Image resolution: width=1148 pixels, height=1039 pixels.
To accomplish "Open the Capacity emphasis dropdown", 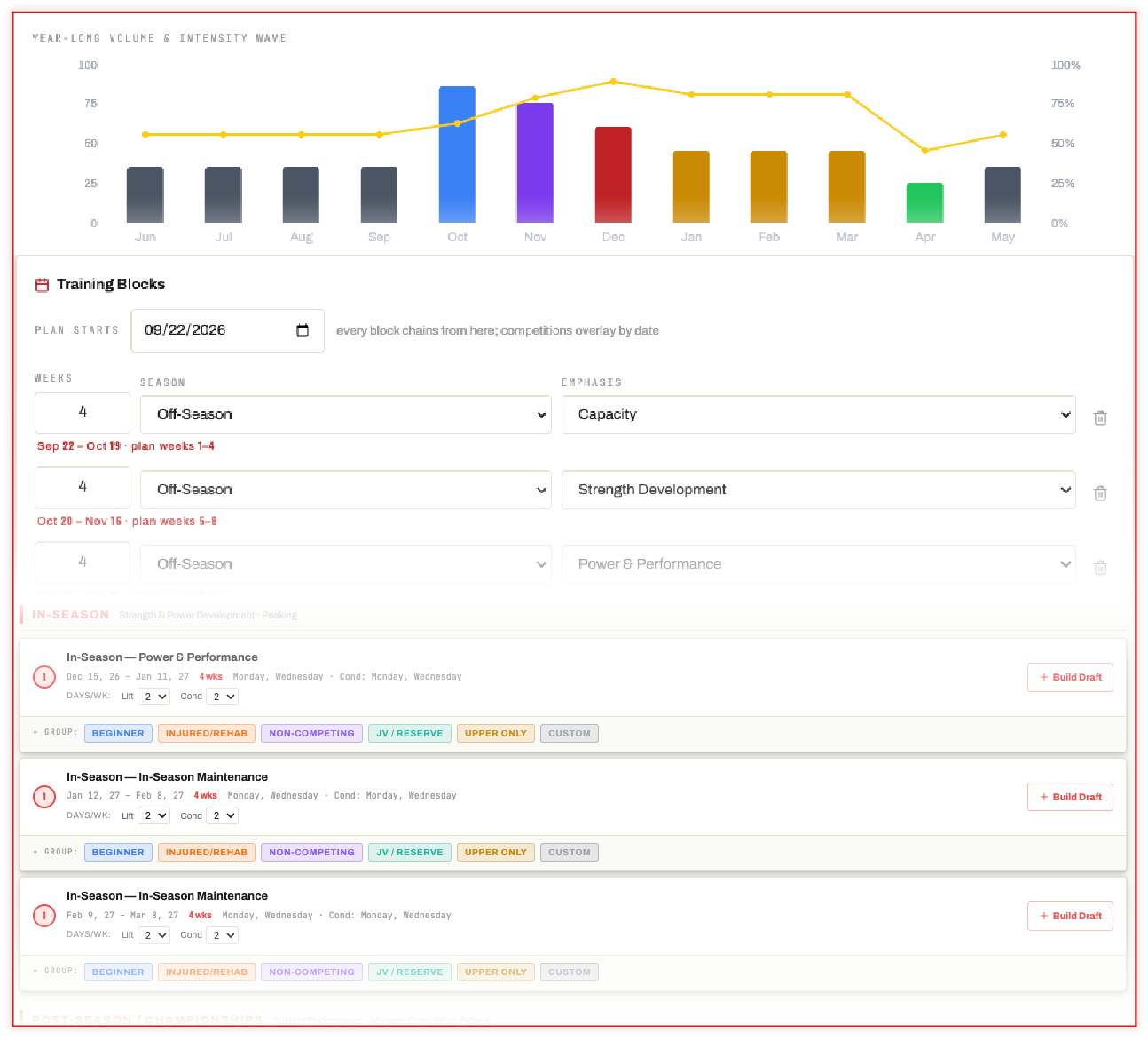I will (x=819, y=414).
